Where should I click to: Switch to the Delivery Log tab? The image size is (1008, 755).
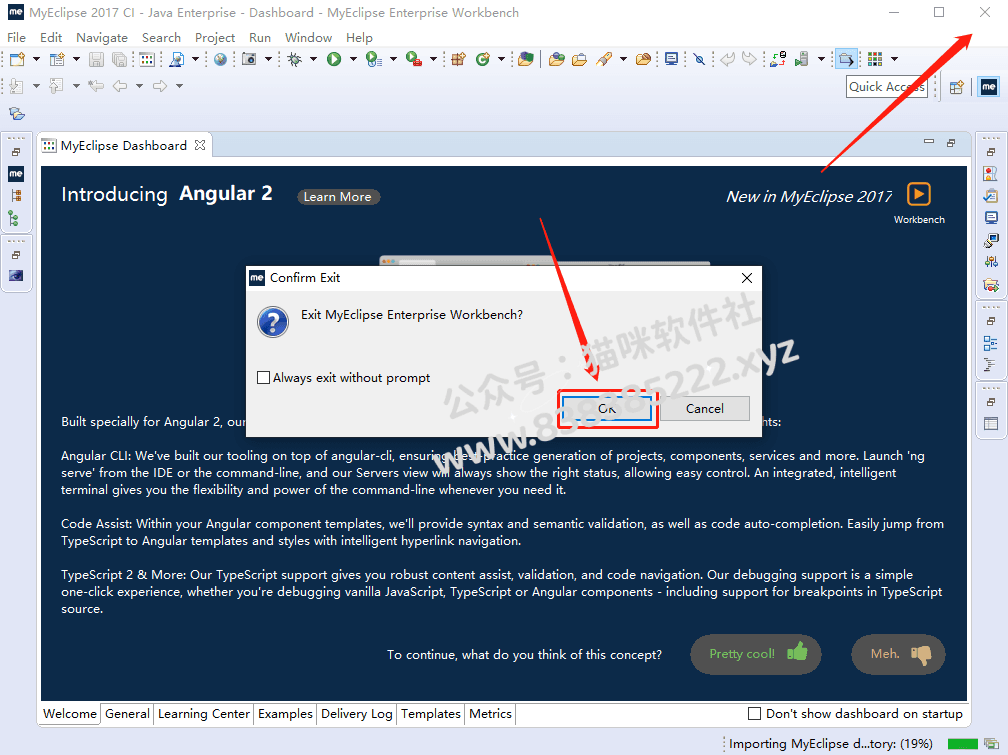(357, 714)
